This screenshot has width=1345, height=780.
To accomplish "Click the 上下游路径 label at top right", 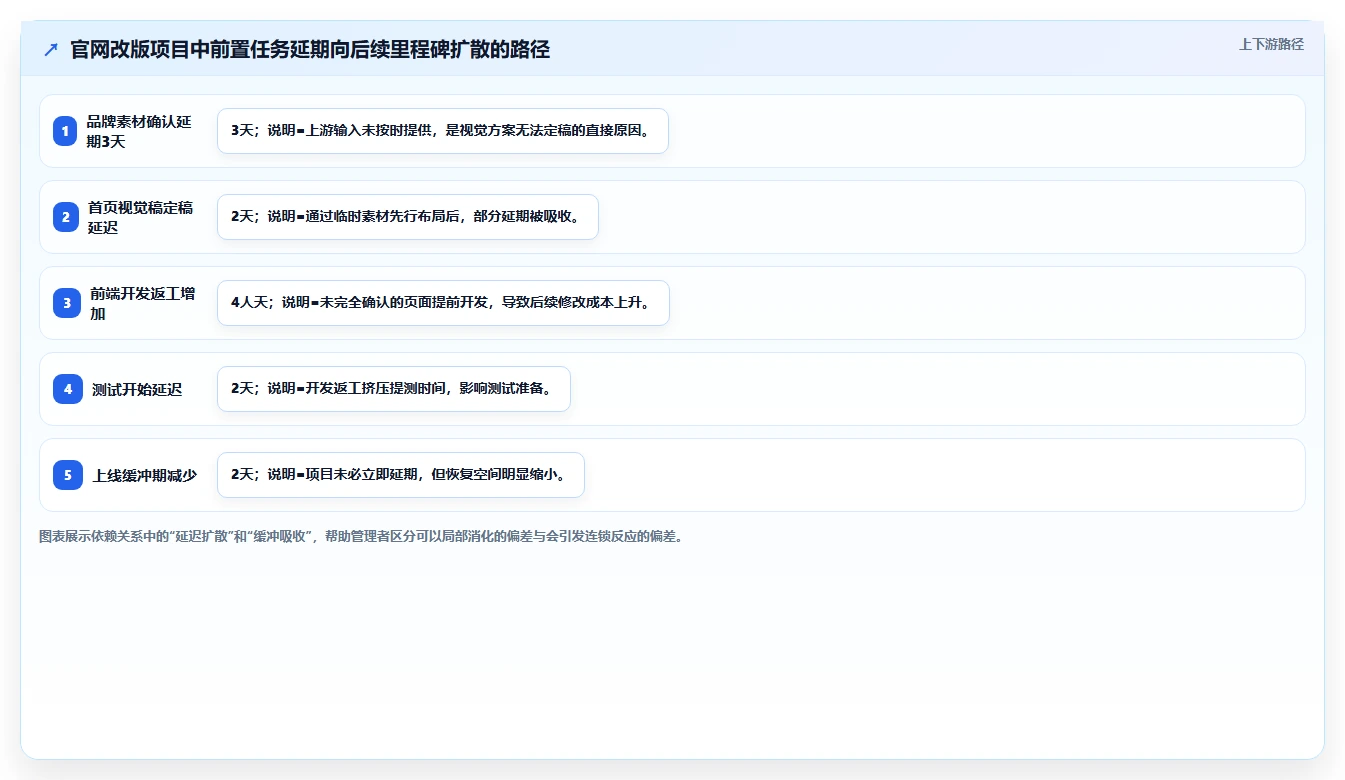I will pos(1271,44).
